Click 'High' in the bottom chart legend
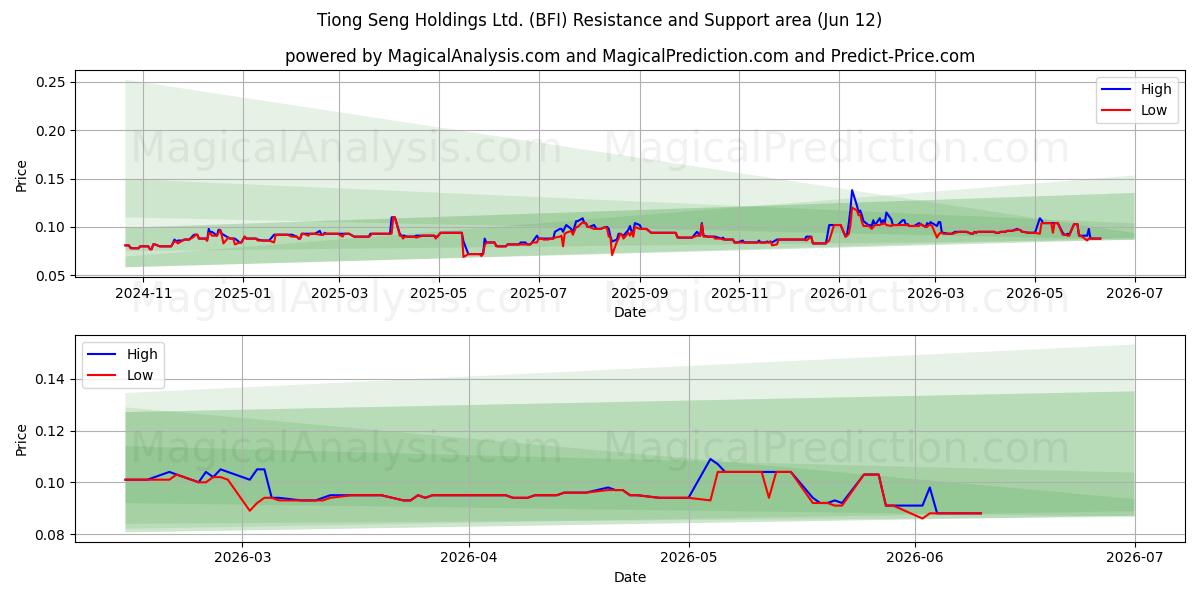This screenshot has width=1200, height=600. [x=142, y=354]
